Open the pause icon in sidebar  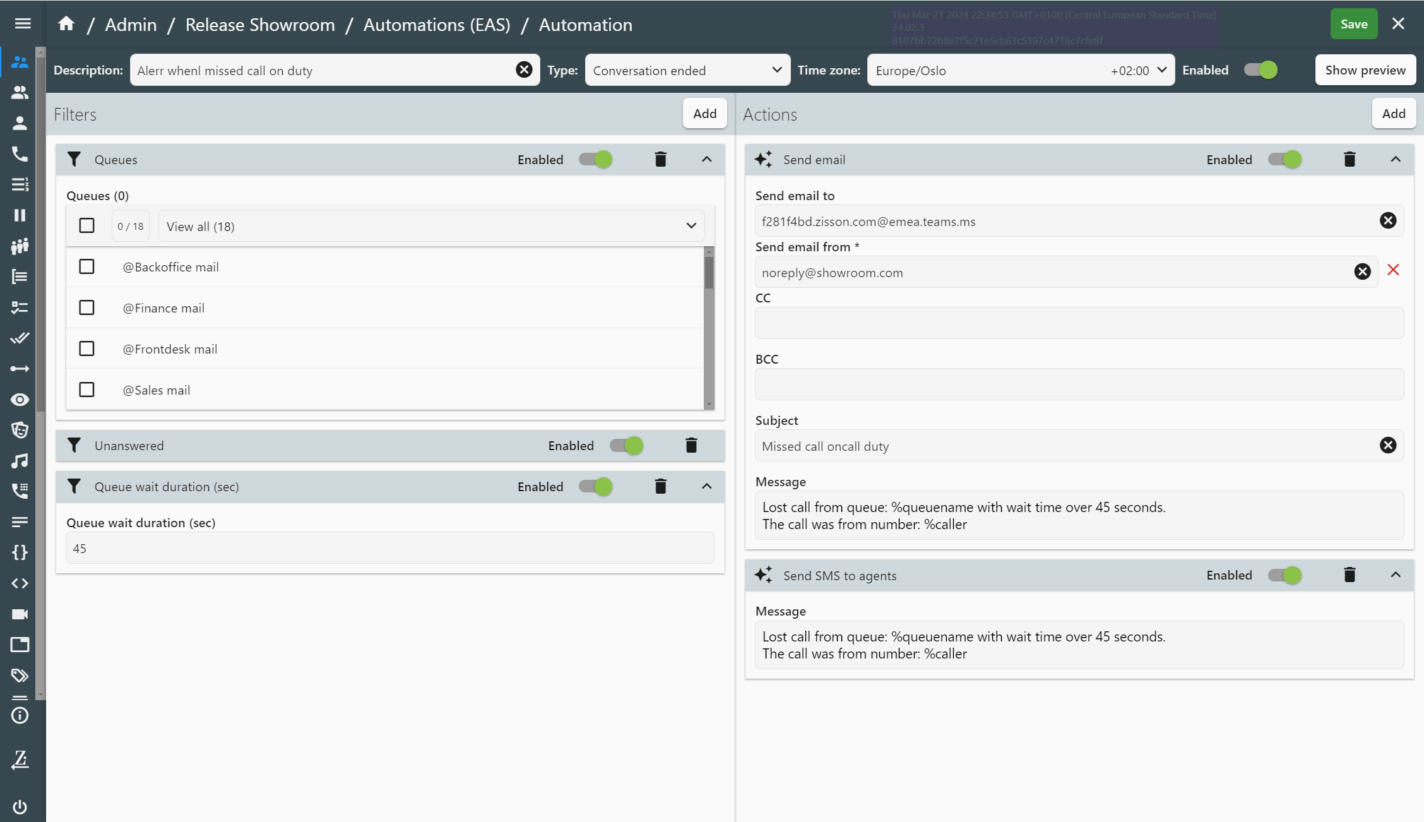[x=19, y=215]
